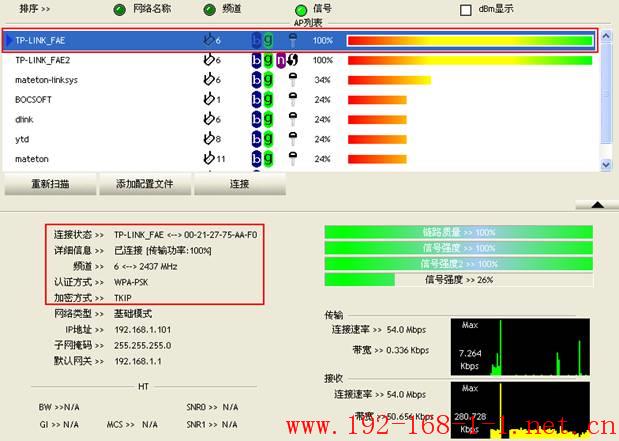Select the dlink network row

click(x=300, y=119)
